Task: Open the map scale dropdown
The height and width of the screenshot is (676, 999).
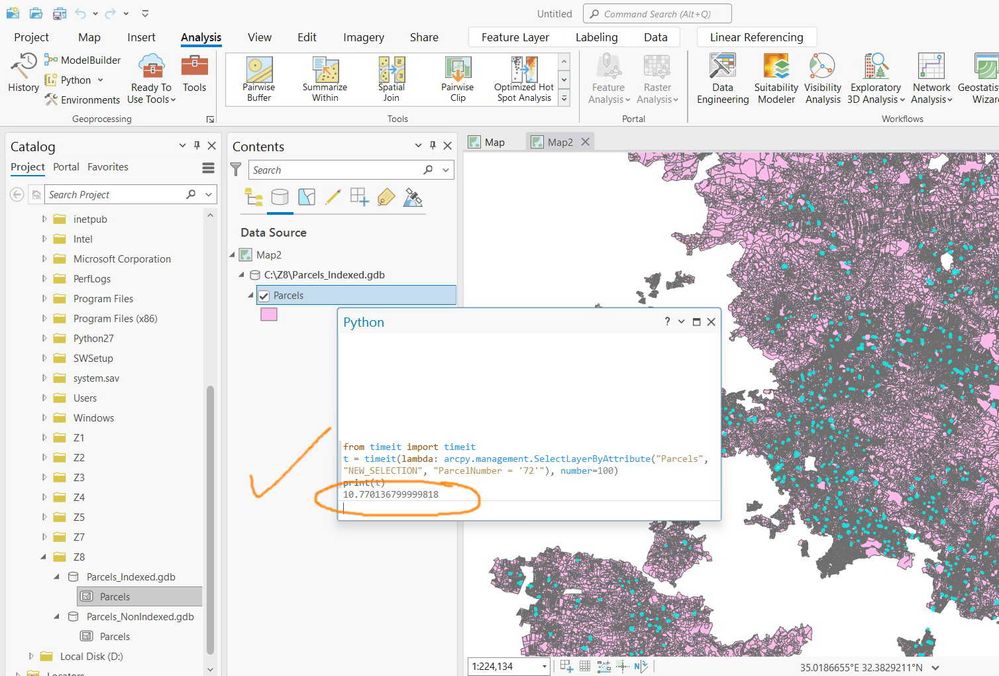Action: pyautogui.click(x=544, y=667)
